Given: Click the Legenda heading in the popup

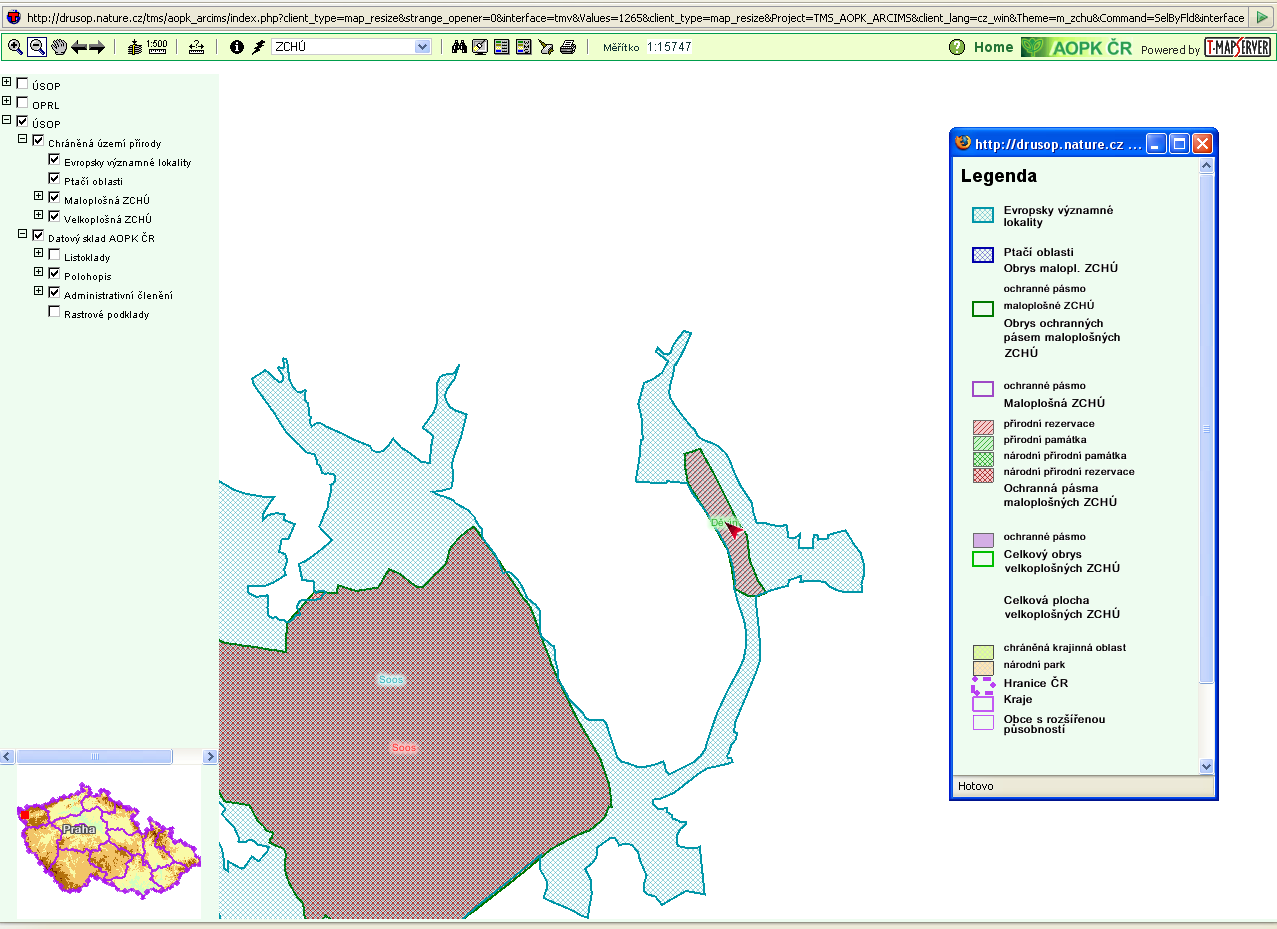Looking at the screenshot, I should click(999, 176).
